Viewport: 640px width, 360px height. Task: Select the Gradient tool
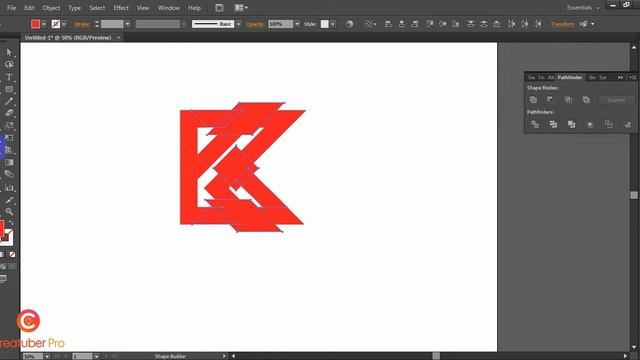pyautogui.click(x=9, y=162)
